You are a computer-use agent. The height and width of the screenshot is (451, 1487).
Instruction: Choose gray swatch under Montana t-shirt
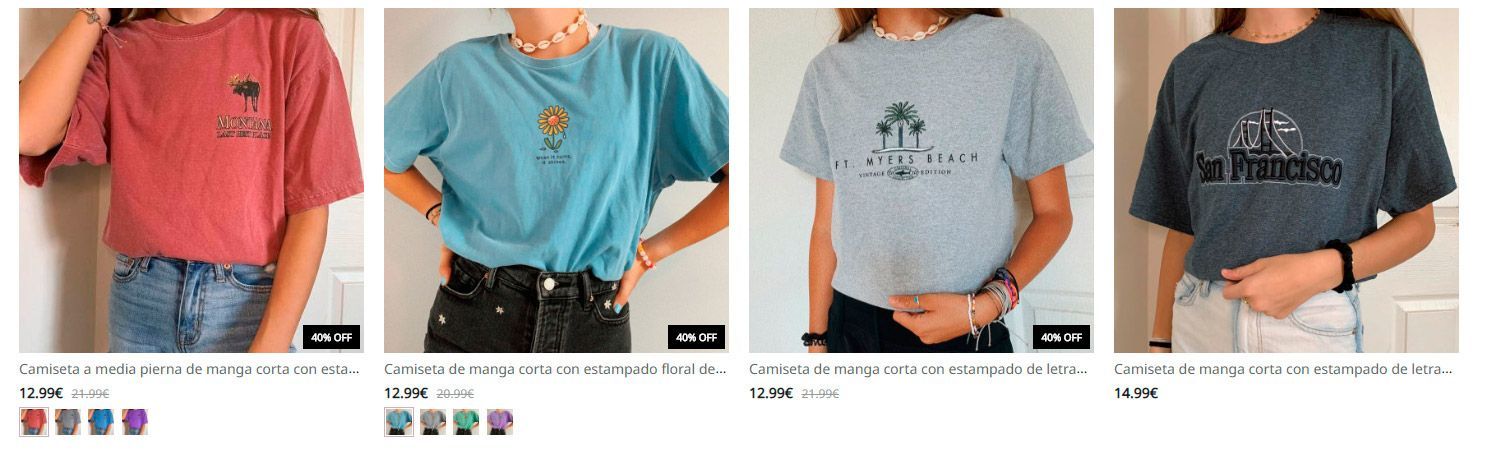[x=67, y=422]
